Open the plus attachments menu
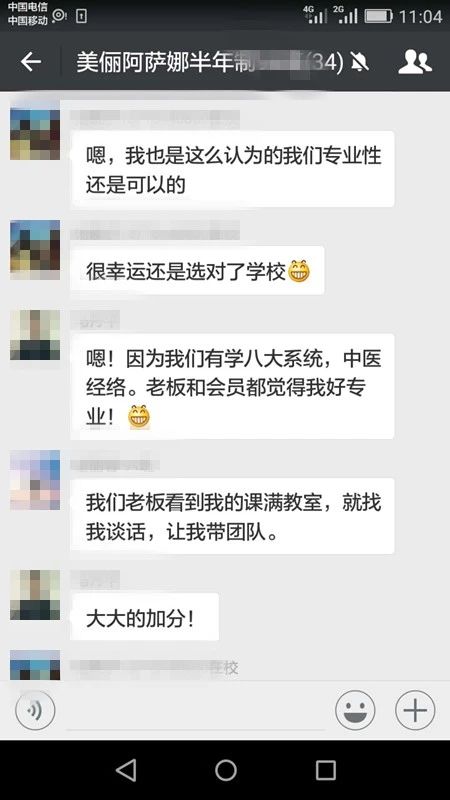Screen dimensions: 450x800 tap(415, 710)
